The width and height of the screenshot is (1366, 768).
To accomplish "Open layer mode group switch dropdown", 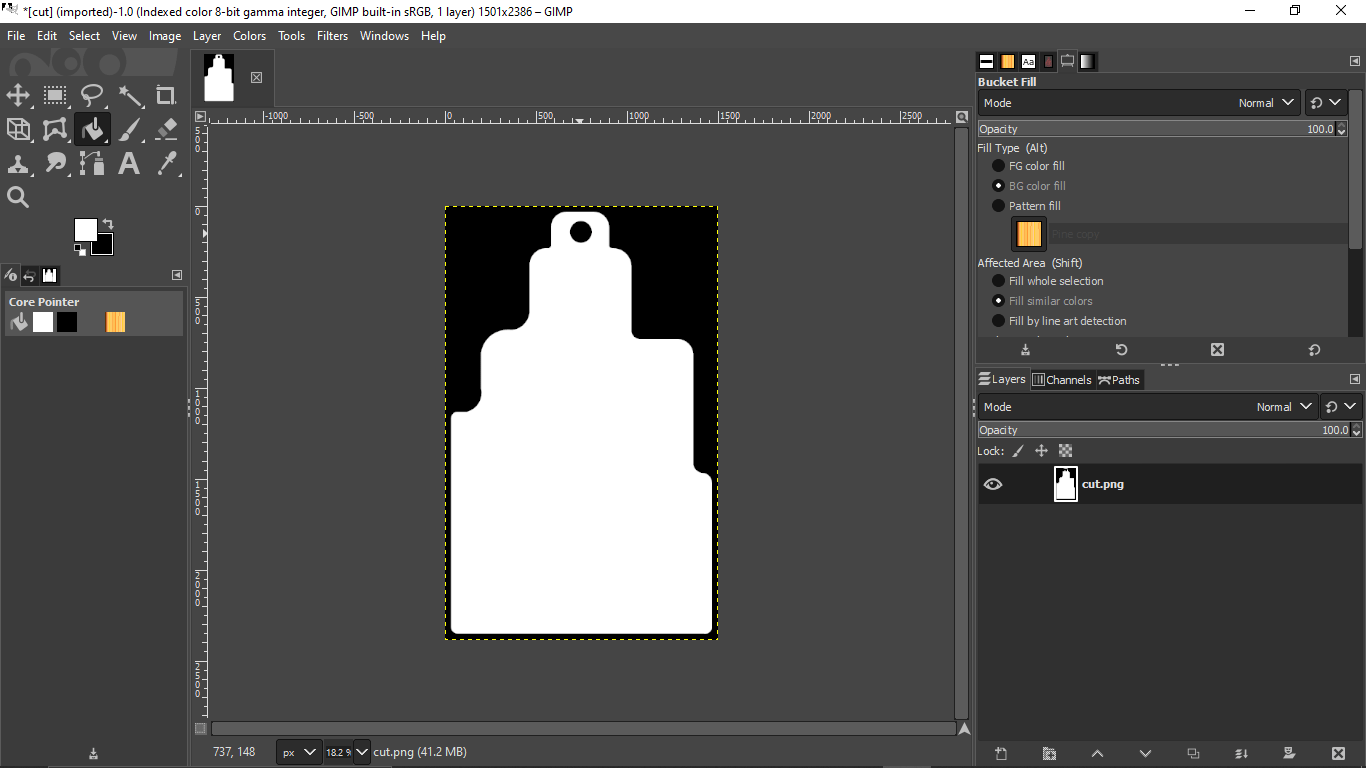I will [1341, 407].
